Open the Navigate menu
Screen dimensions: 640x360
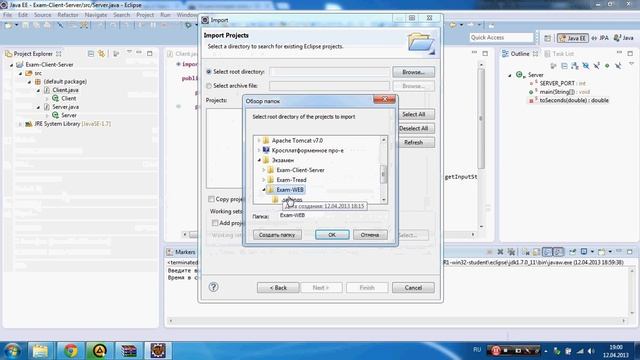[96, 15]
